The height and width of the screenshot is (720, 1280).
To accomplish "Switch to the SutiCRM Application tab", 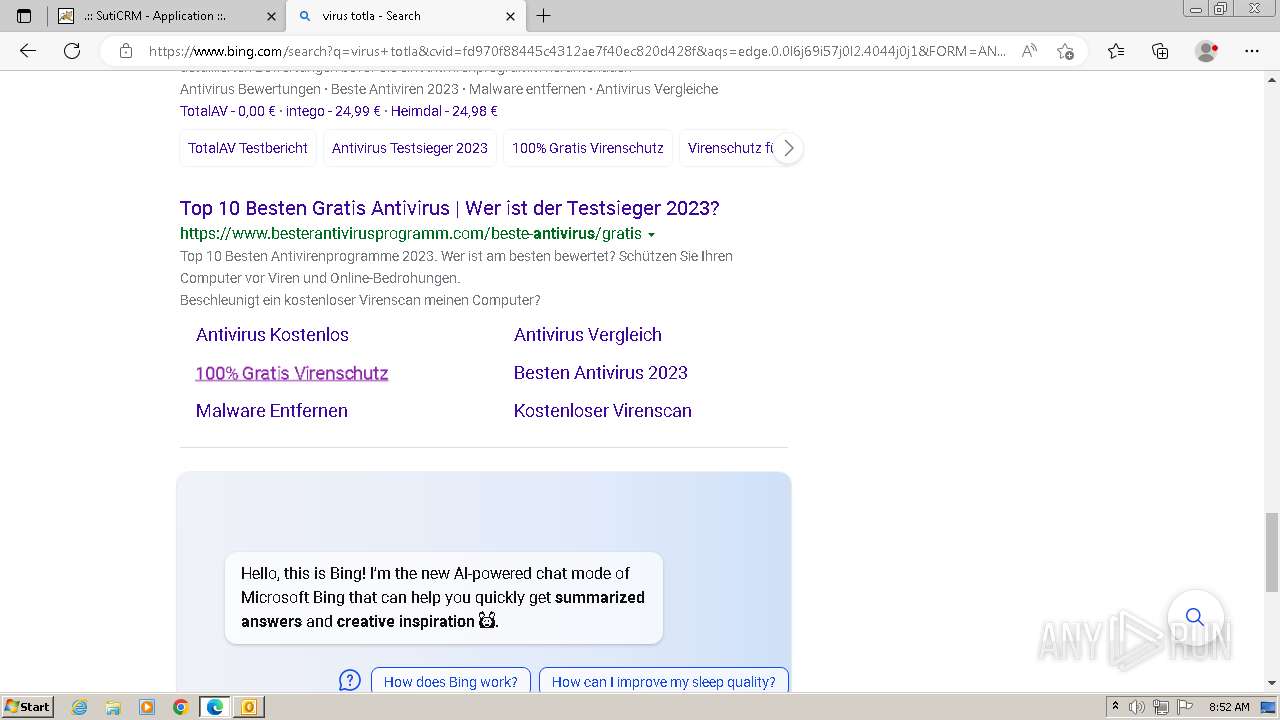I will (x=167, y=16).
